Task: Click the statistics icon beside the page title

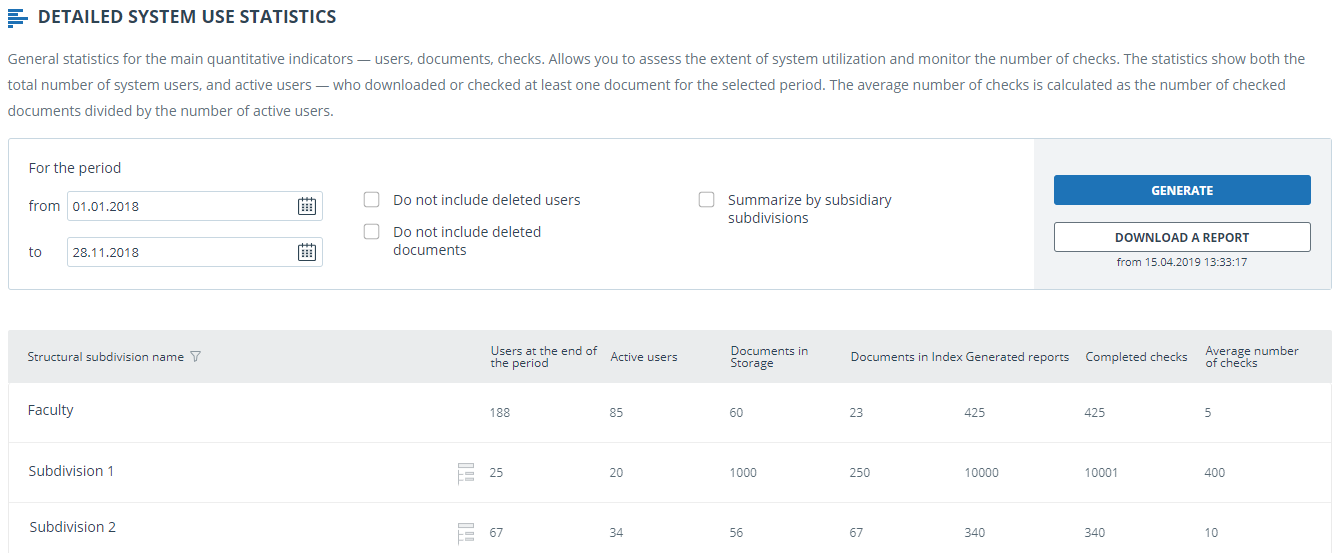Action: [x=17, y=18]
